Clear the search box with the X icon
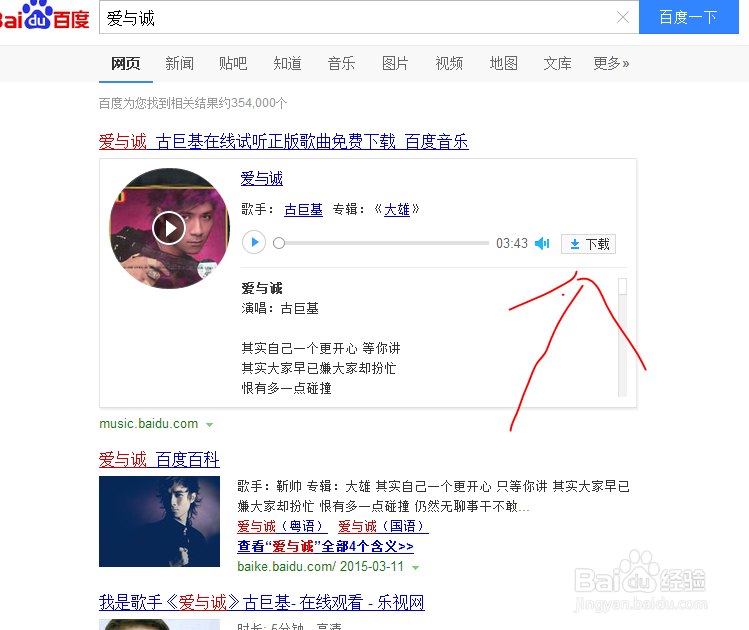This screenshot has height=630, width=749. (x=622, y=18)
